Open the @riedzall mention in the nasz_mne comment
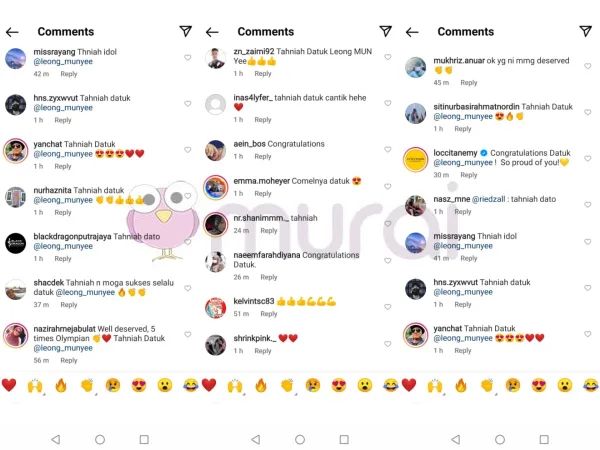Image resolution: width=600 pixels, height=450 pixels. click(x=488, y=199)
